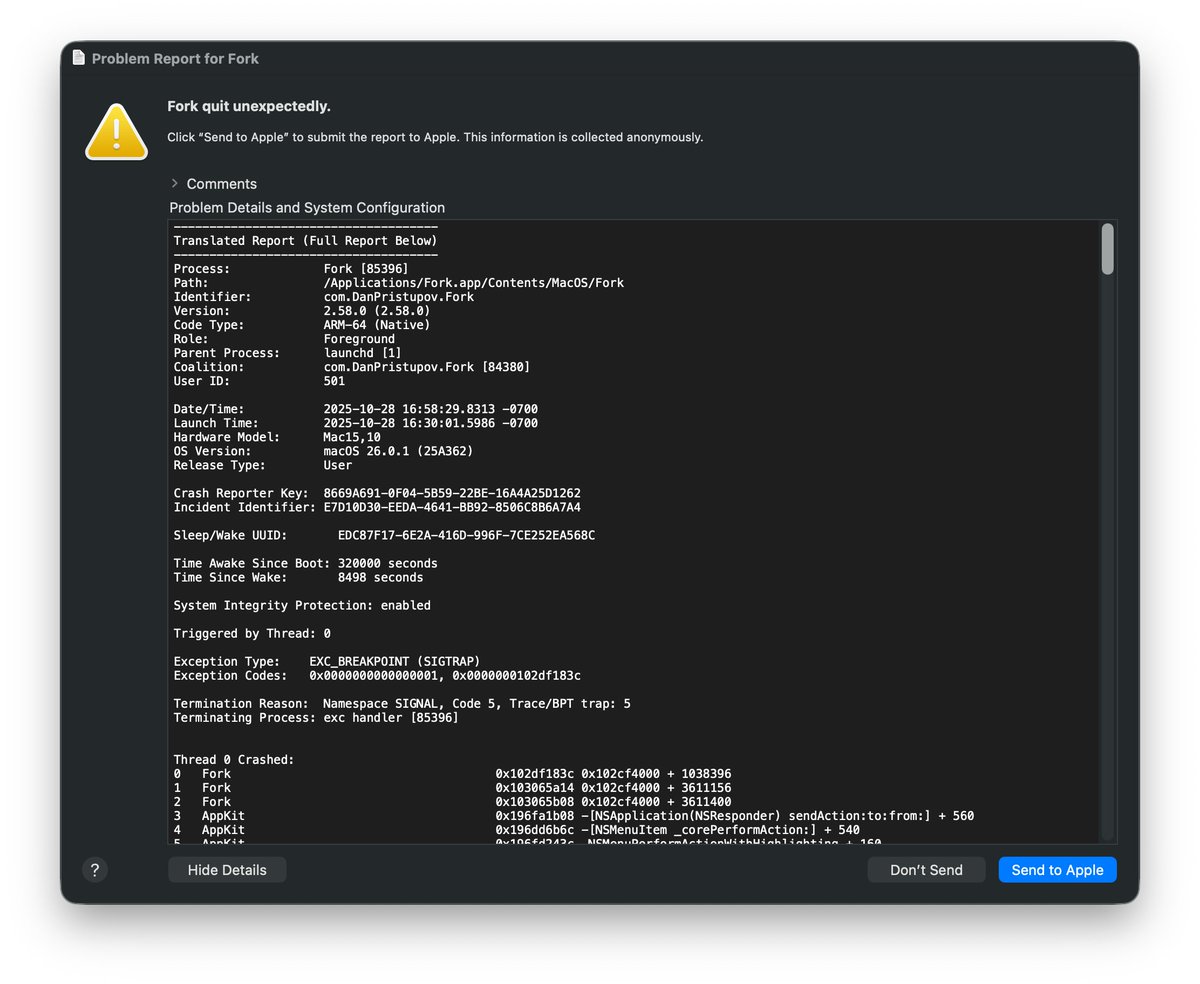Click the 'Role: Foreground' line
This screenshot has height=984, width=1200.
[x=284, y=339]
